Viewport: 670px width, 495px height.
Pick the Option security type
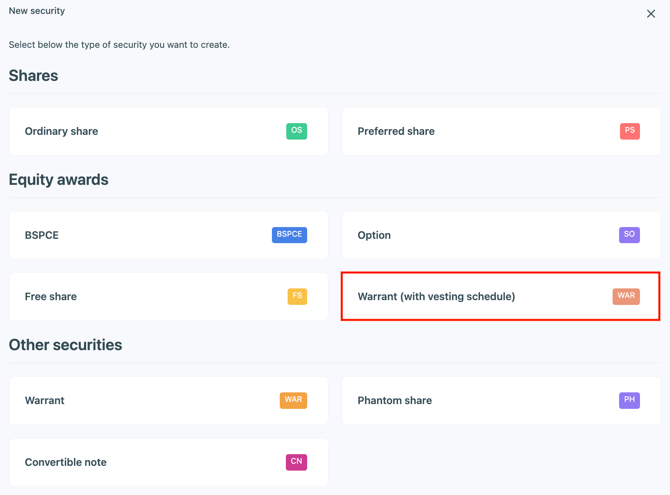pos(470,236)
